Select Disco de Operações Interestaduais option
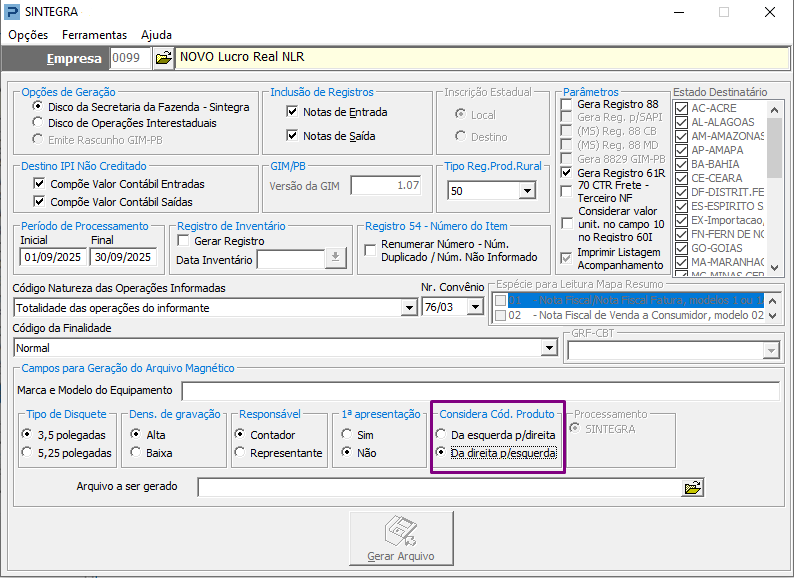Screen dimensions: 794x578 click(37, 123)
